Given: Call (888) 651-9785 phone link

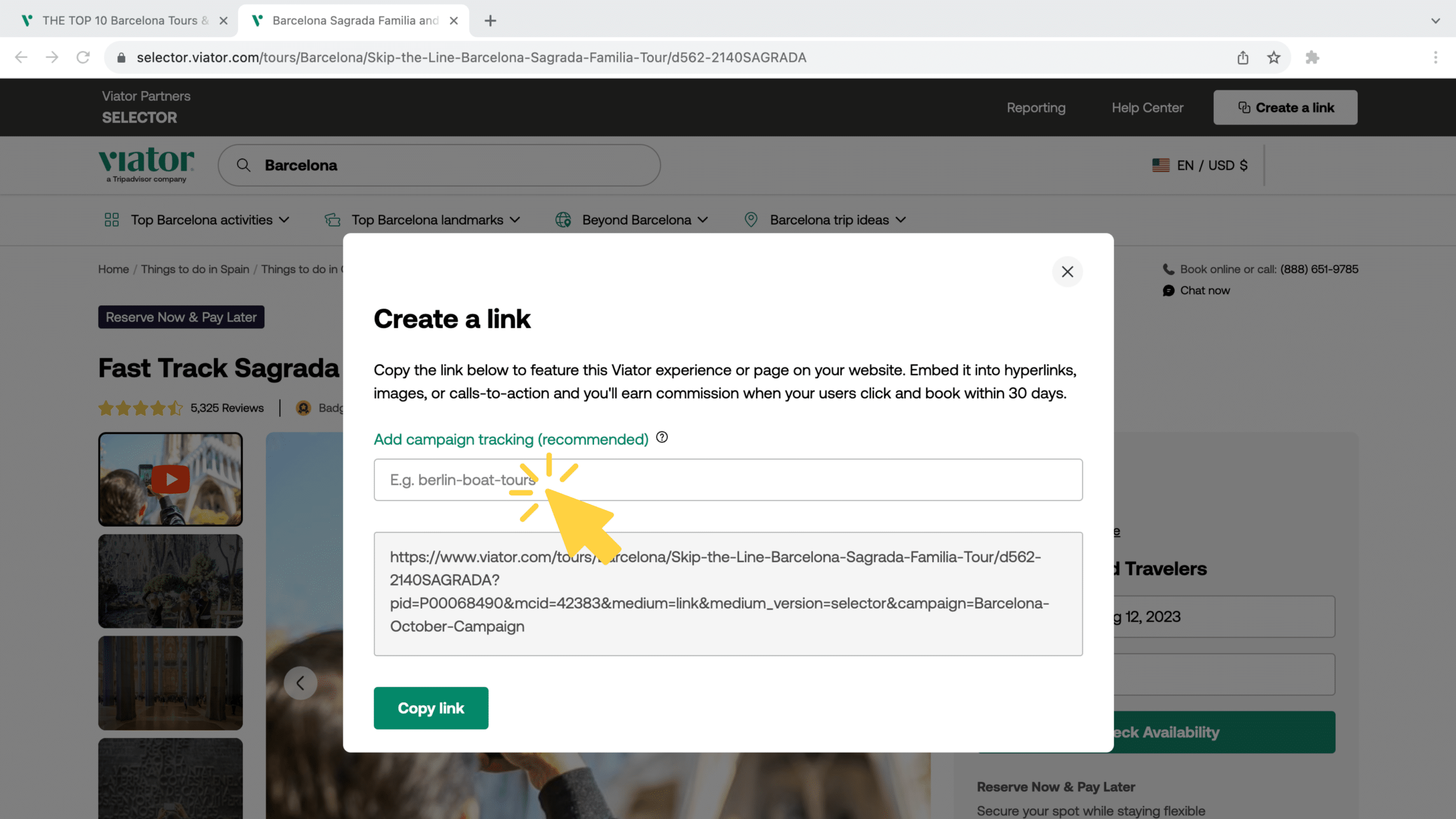Looking at the screenshot, I should click(x=1318, y=269).
